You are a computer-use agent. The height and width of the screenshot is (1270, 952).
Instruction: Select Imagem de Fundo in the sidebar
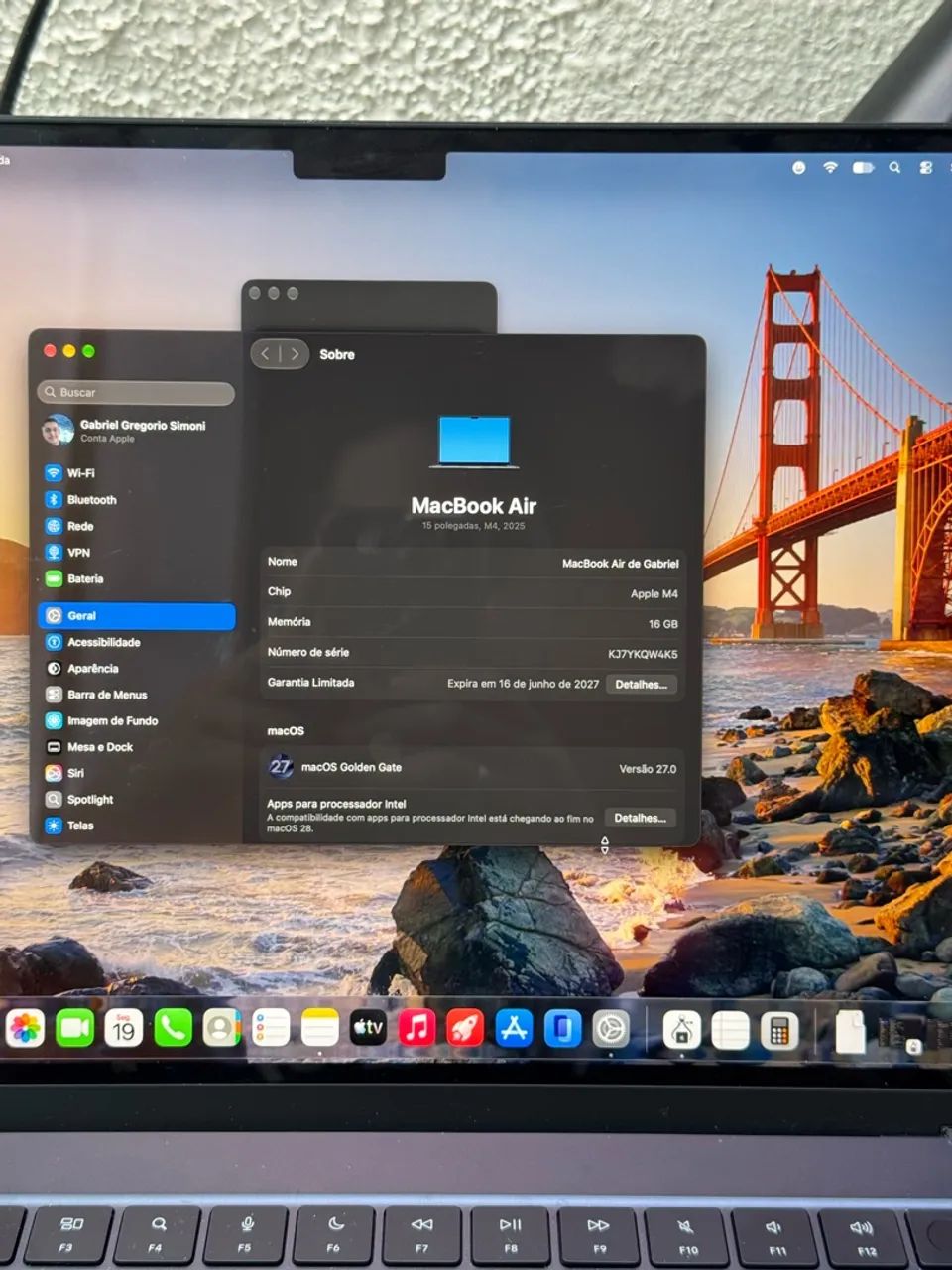101,721
